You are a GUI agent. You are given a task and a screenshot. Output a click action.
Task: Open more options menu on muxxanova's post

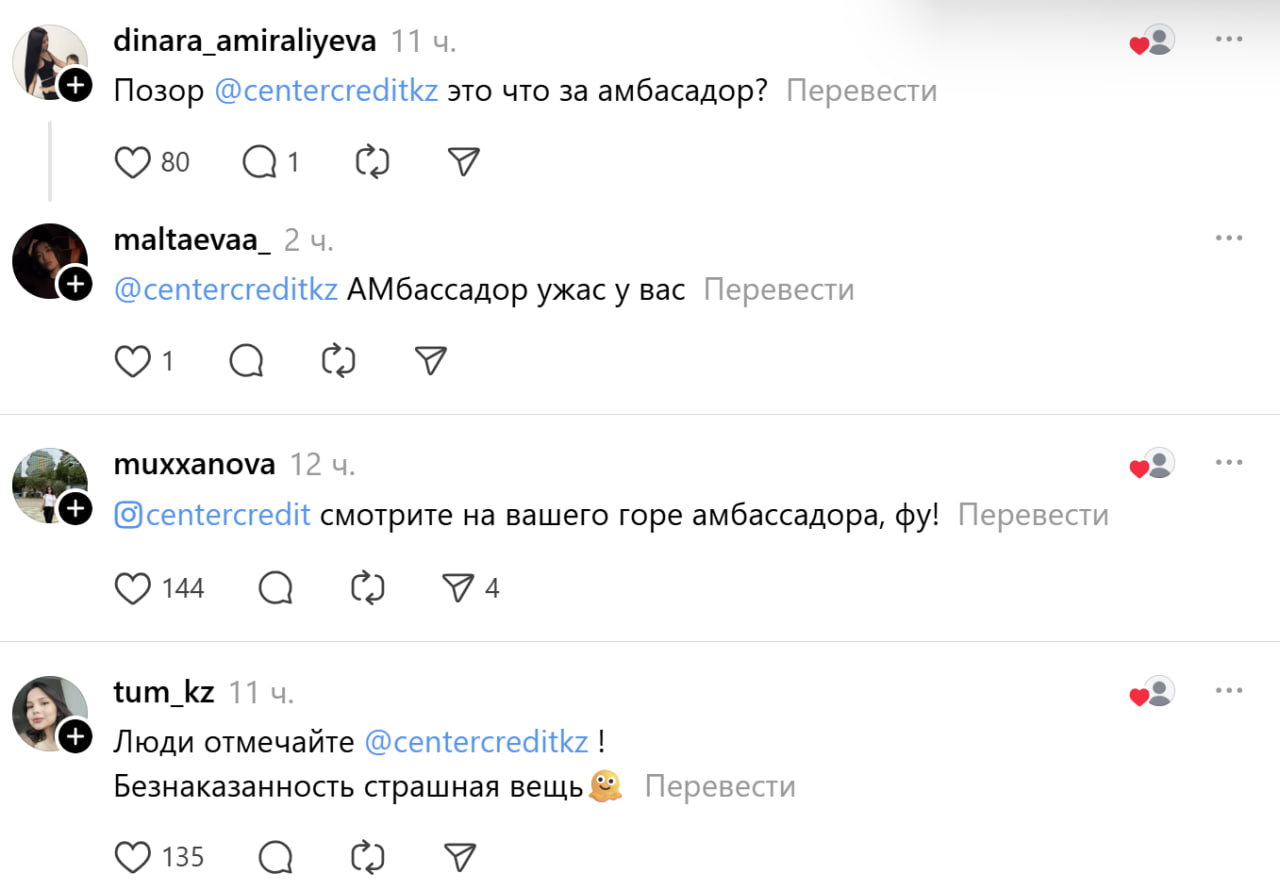(x=1229, y=463)
